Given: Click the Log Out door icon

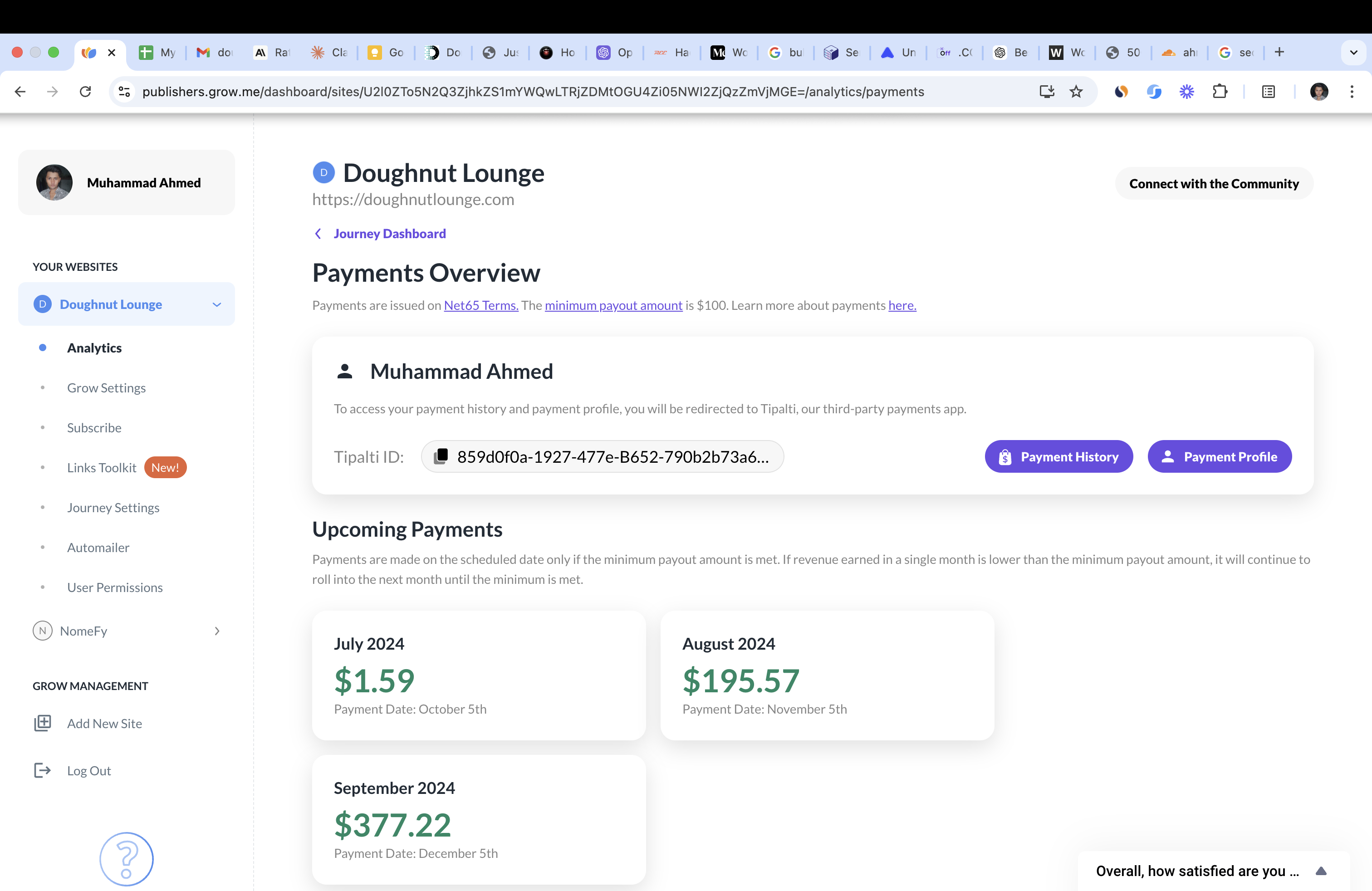Looking at the screenshot, I should click(x=43, y=770).
